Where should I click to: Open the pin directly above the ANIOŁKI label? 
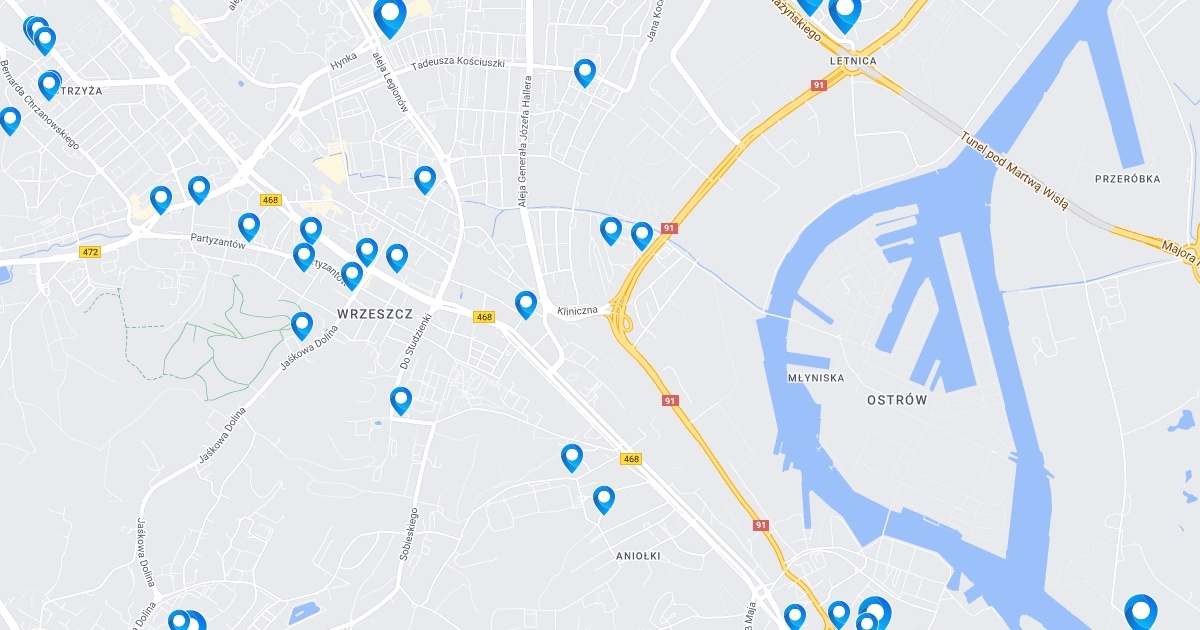(x=604, y=499)
